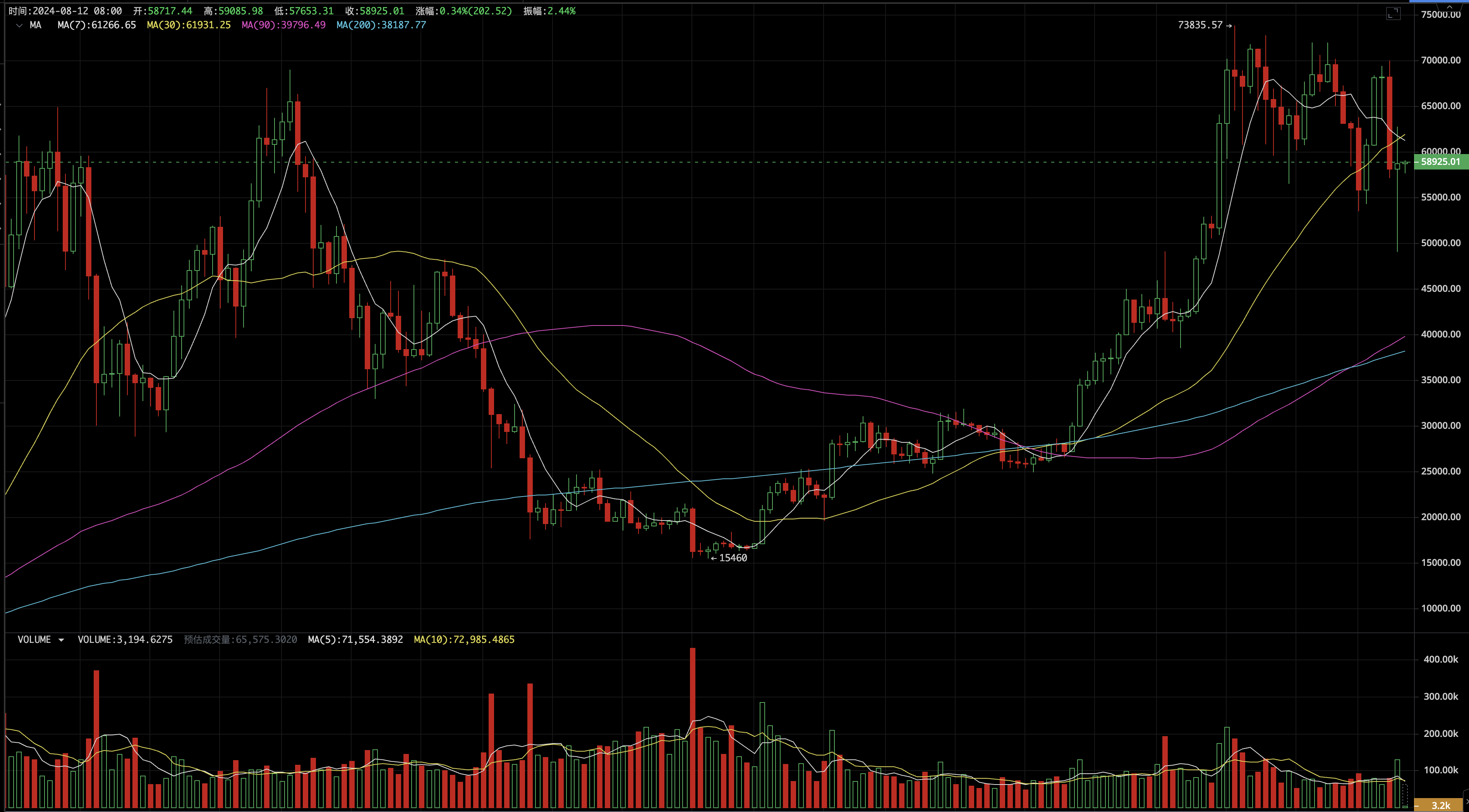This screenshot has height=812, width=1469.
Task: Click the volume MA(5) legend value
Action: [x=355, y=640]
